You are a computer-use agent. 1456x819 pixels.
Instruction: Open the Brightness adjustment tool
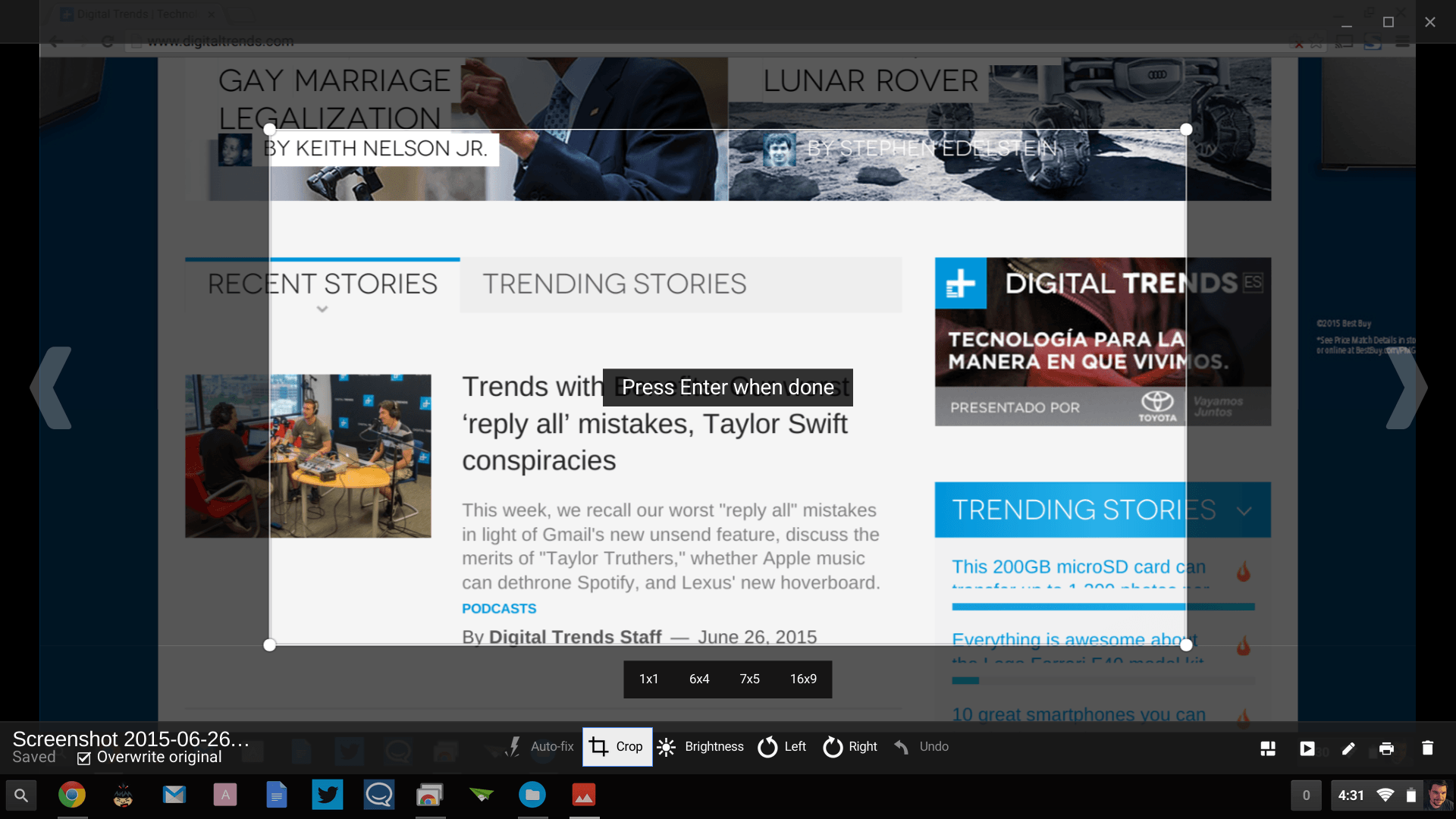pyautogui.click(x=700, y=747)
